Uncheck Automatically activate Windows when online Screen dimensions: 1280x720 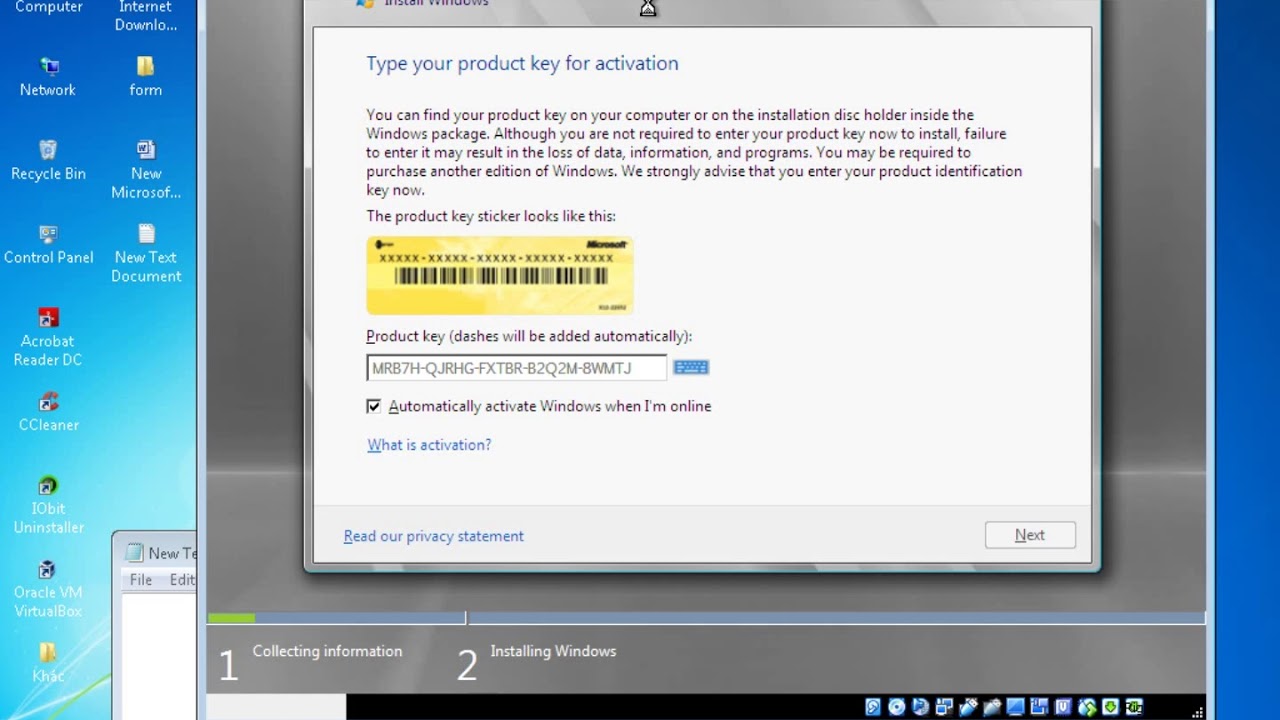pyautogui.click(x=374, y=406)
